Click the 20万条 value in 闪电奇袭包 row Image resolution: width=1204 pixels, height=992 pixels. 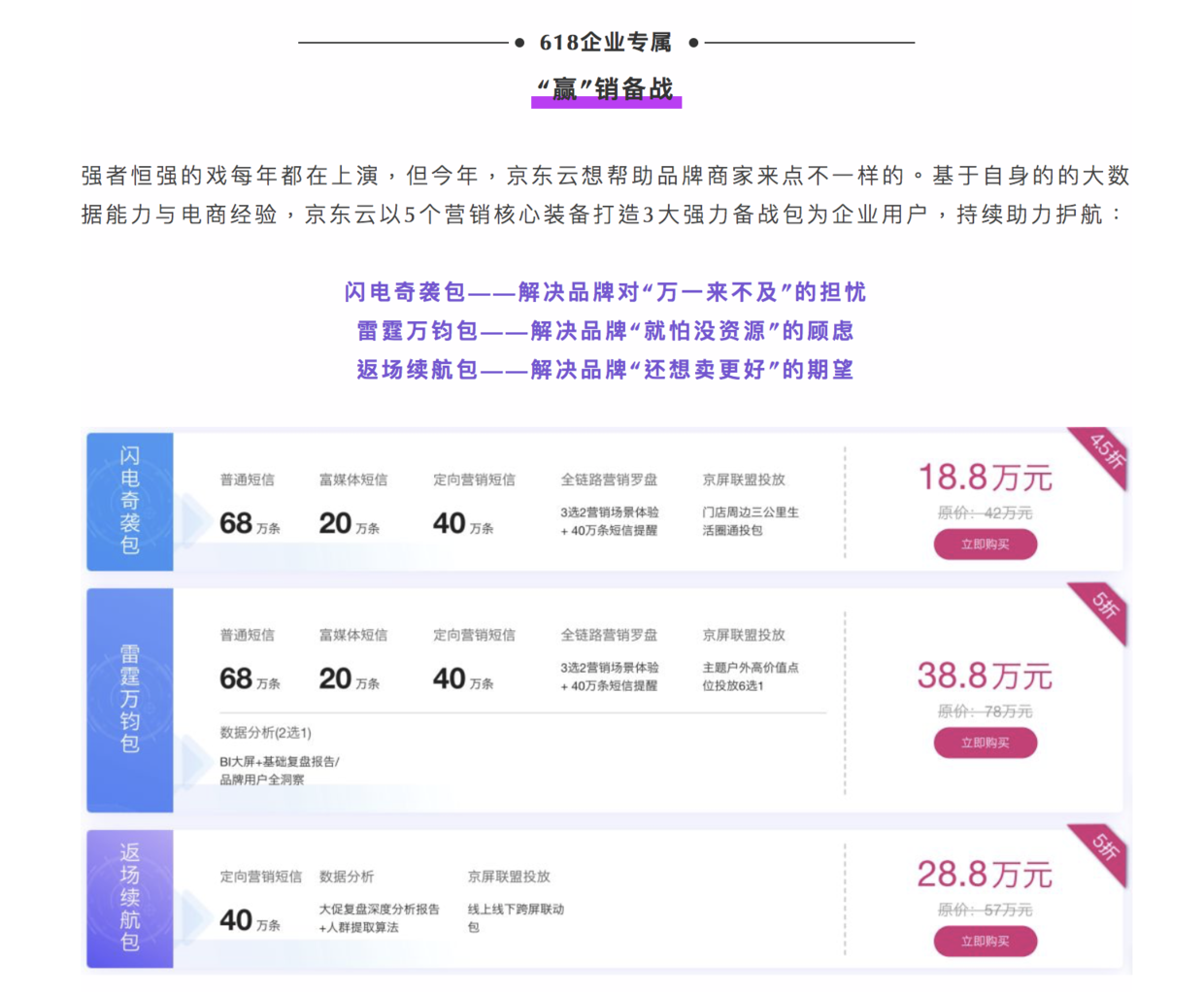350,524
